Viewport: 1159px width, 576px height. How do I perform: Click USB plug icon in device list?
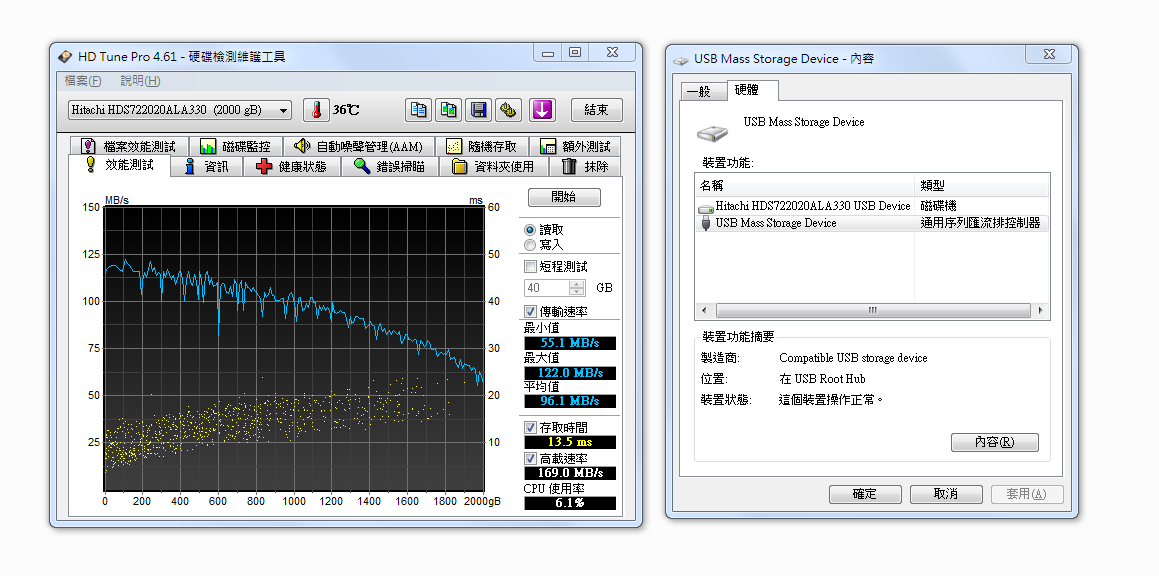pyautogui.click(x=706, y=223)
